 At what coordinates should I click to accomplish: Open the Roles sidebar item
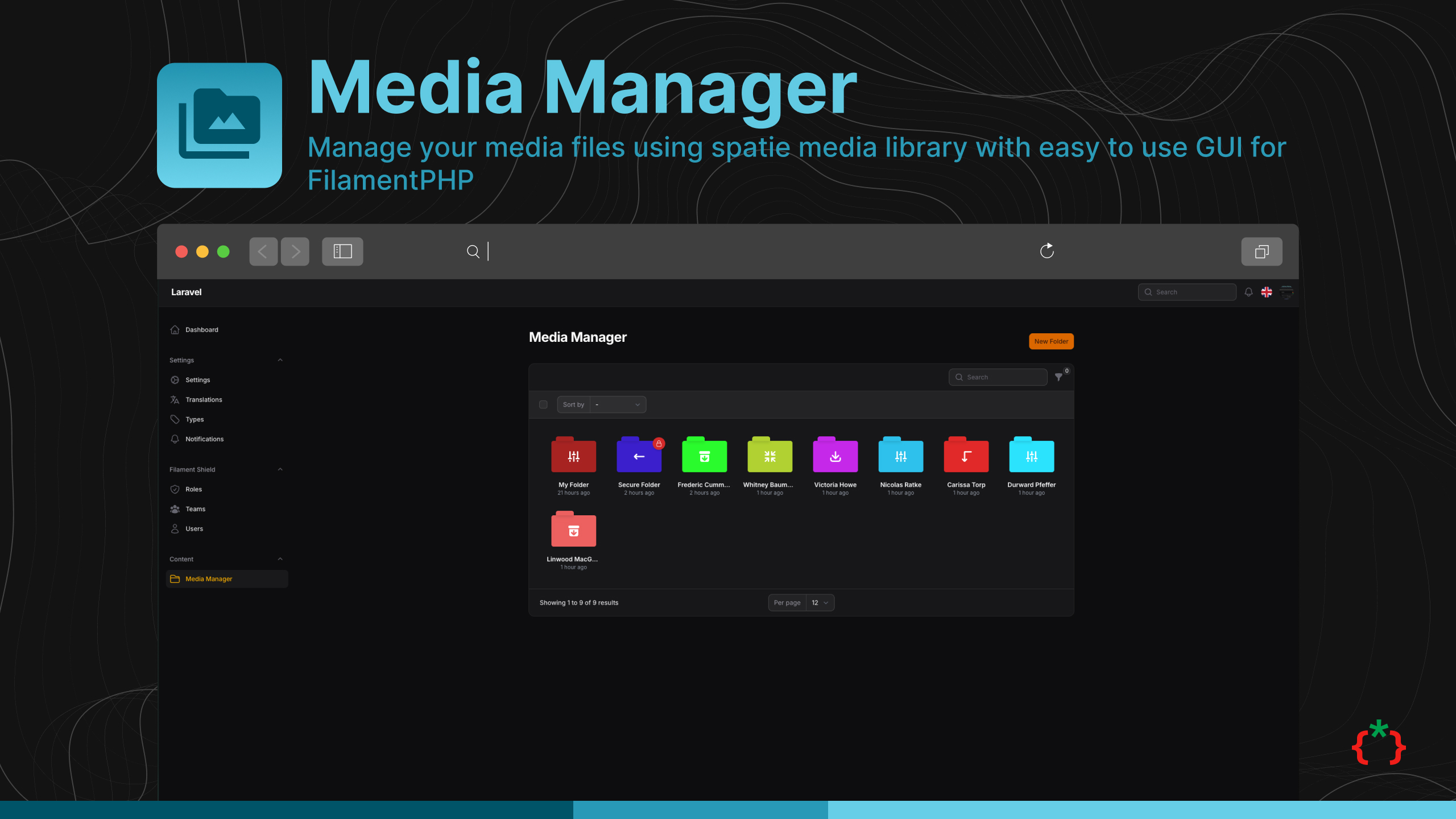pos(193,489)
